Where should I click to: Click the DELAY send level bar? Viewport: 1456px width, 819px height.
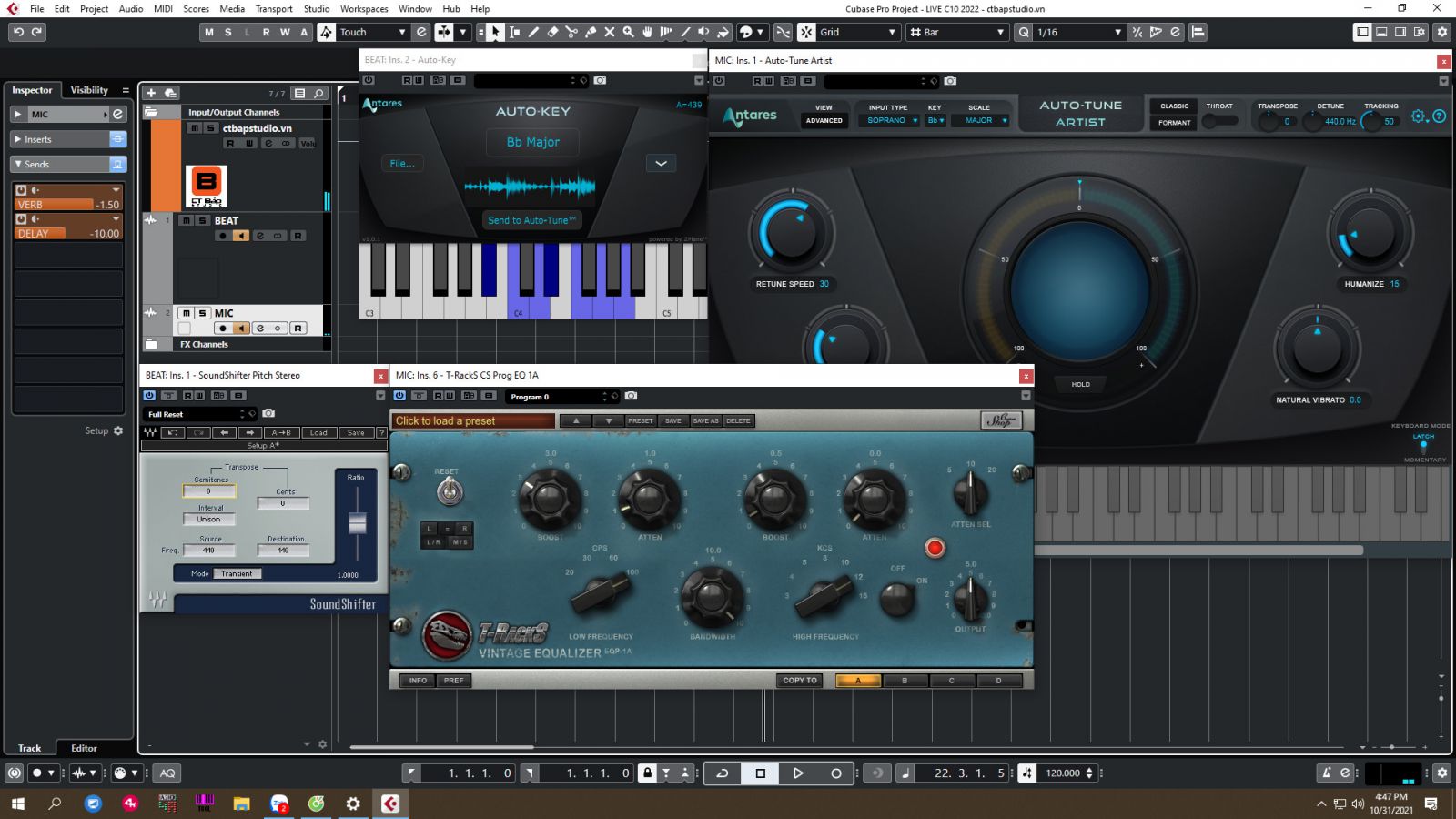point(68,234)
